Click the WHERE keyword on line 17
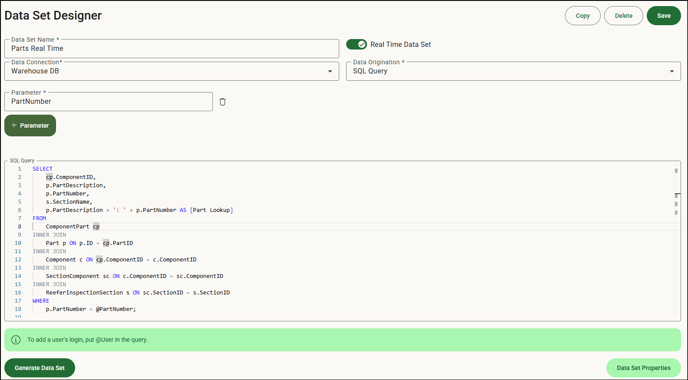Screen dimensions: 688x380 click(x=41, y=301)
